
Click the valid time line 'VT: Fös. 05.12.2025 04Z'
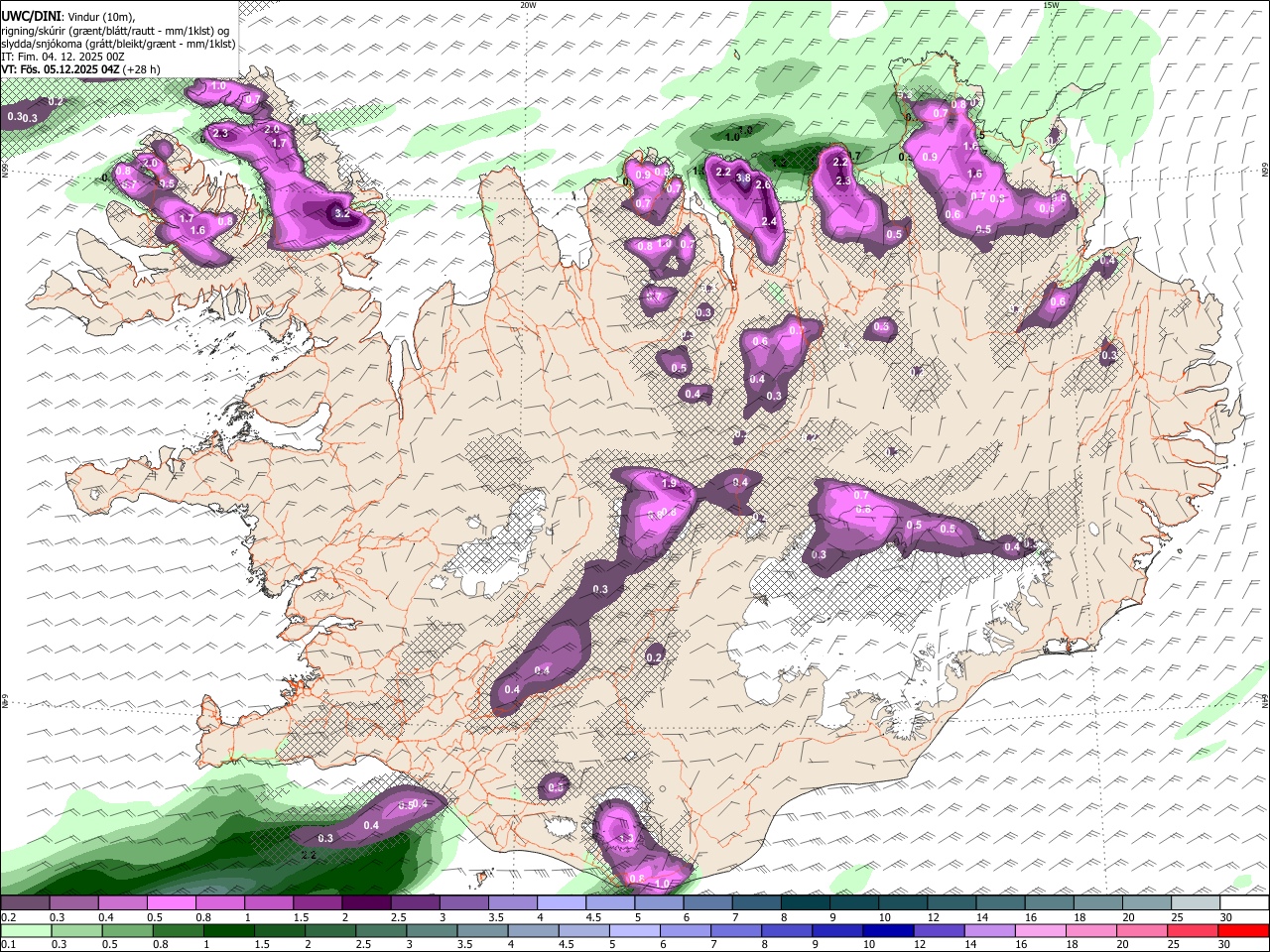pos(60,69)
